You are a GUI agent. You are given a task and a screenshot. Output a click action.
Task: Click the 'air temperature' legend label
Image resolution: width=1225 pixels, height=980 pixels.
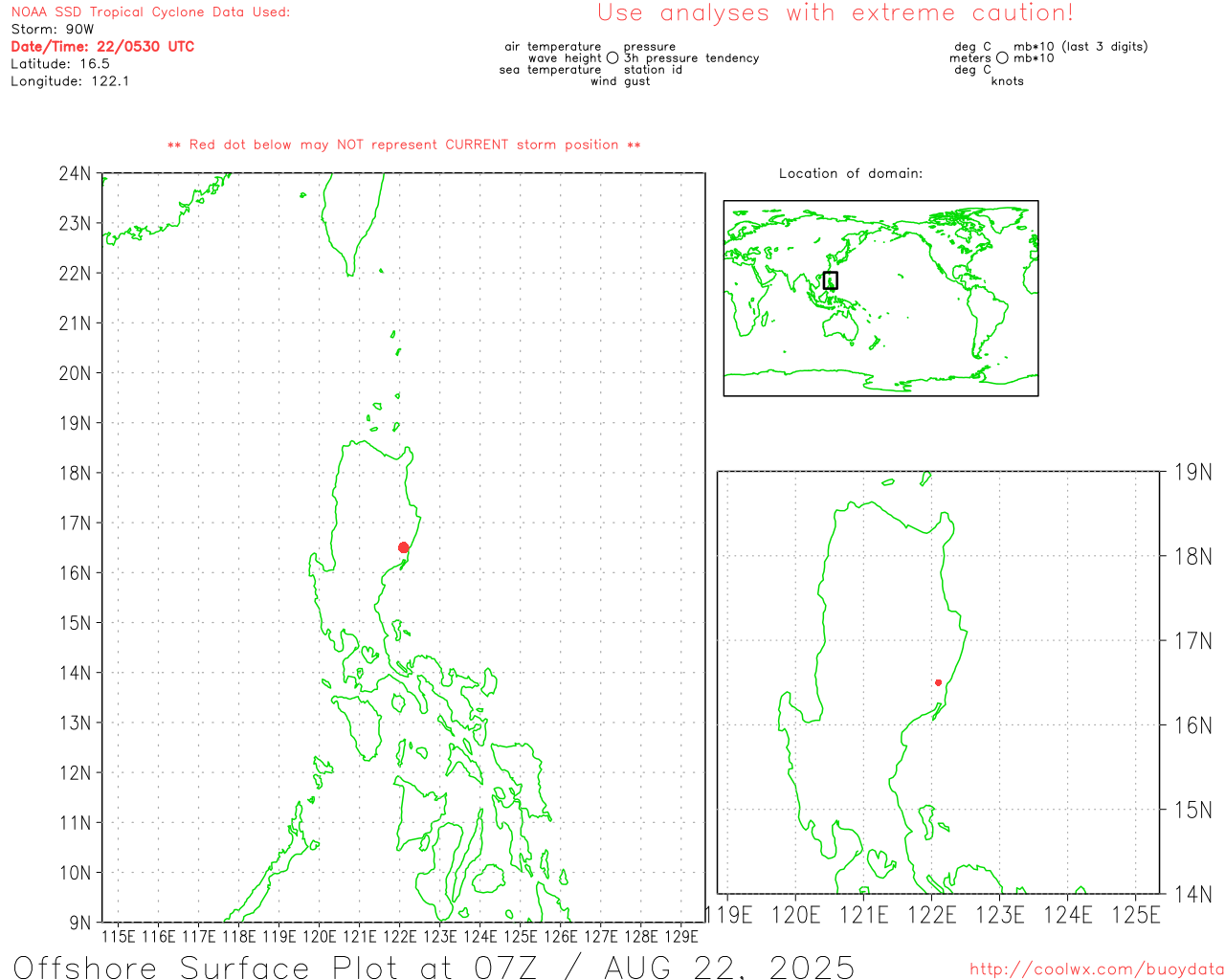click(553, 47)
